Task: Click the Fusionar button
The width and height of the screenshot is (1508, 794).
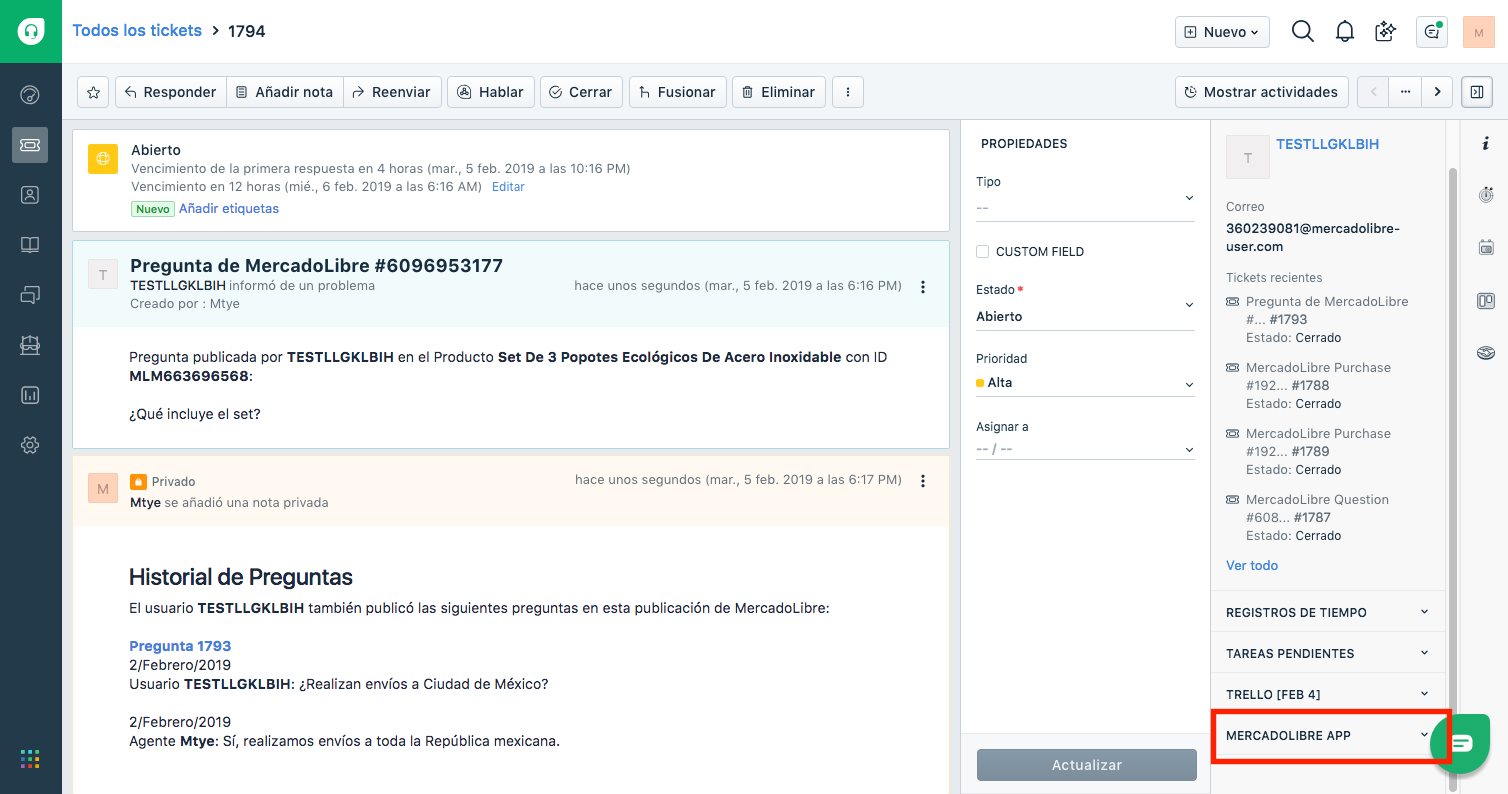Action: [678, 92]
